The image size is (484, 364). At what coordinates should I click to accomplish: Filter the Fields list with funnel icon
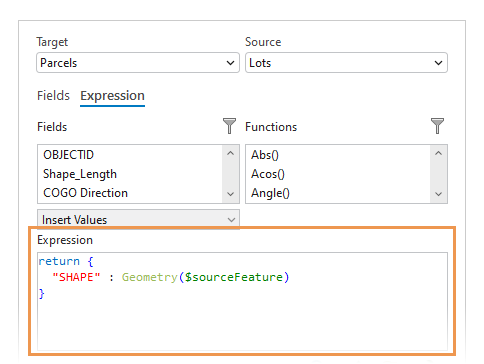(x=229, y=126)
